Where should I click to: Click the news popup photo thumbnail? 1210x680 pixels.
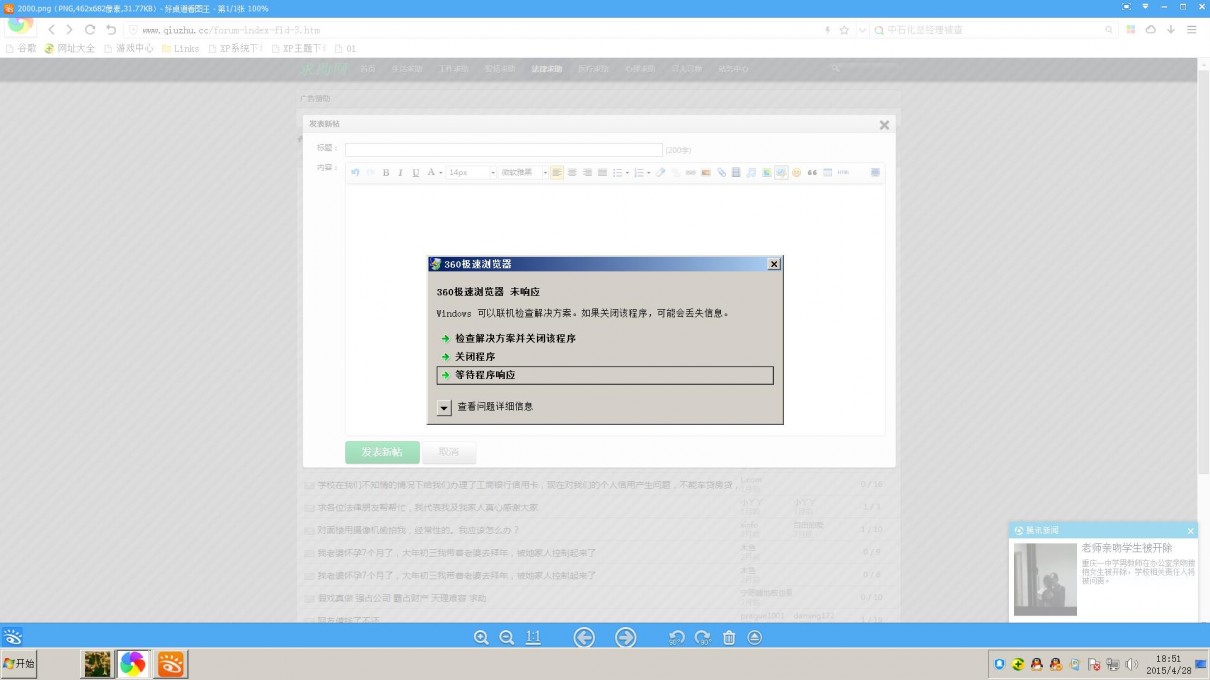pos(1045,579)
